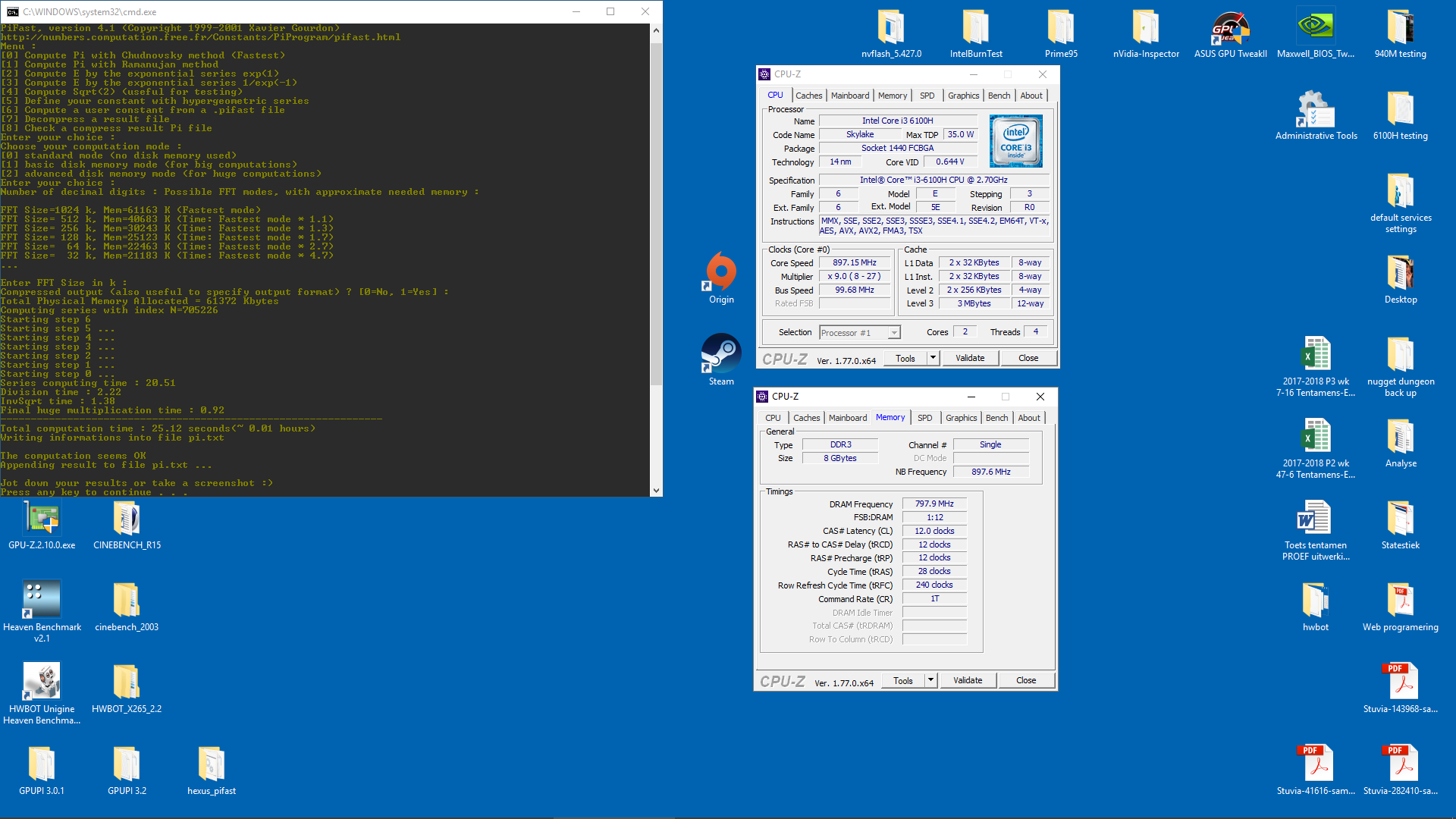This screenshot has height=819, width=1456.
Task: Open SPD tab in top CPU-Z window
Action: pyautogui.click(x=927, y=96)
